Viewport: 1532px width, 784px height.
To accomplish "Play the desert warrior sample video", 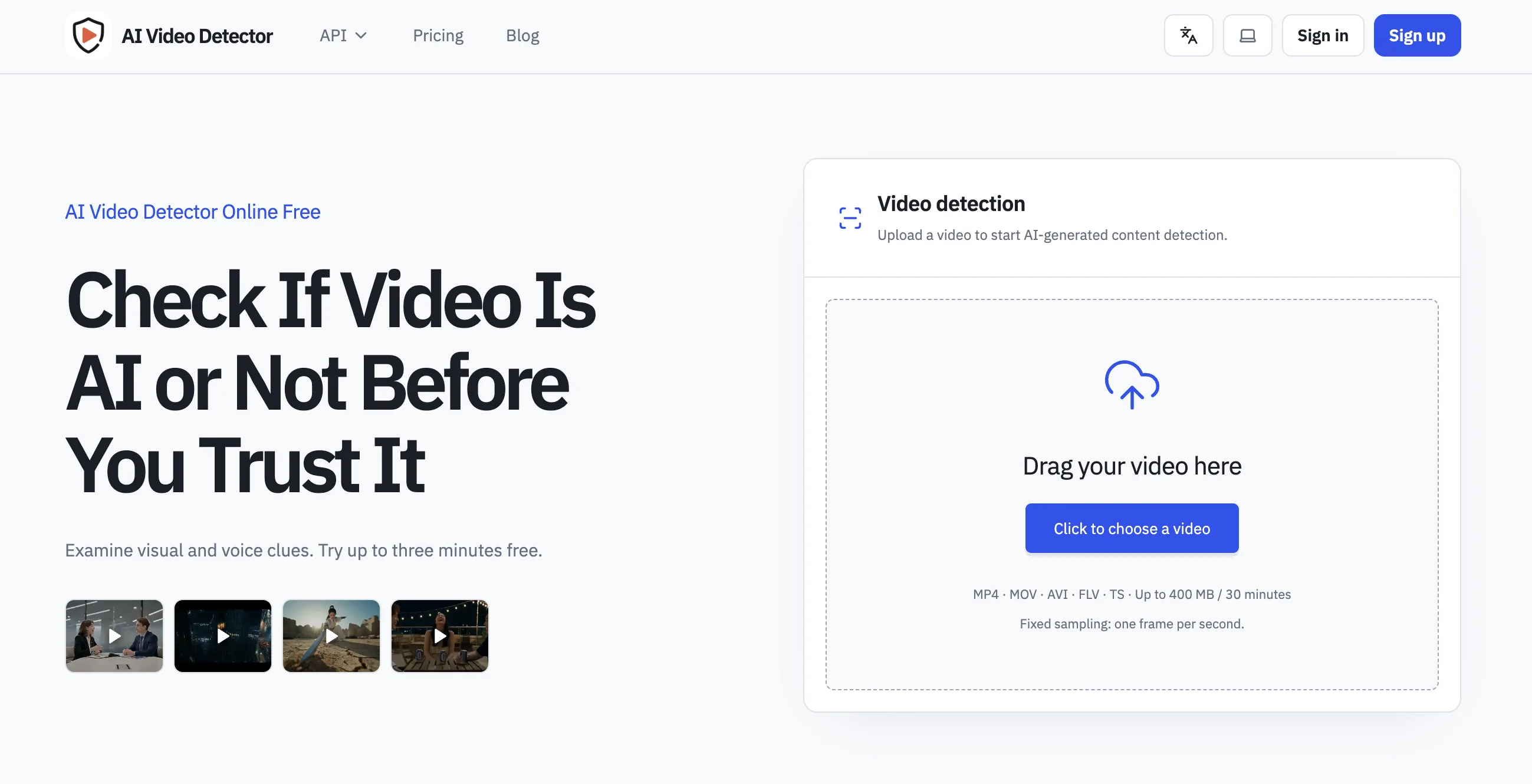I will tap(331, 636).
